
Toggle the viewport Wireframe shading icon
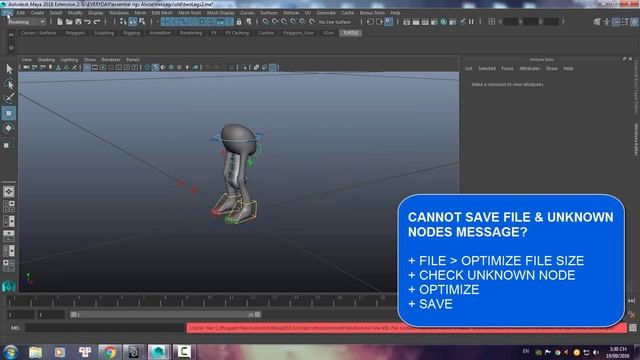point(147,67)
